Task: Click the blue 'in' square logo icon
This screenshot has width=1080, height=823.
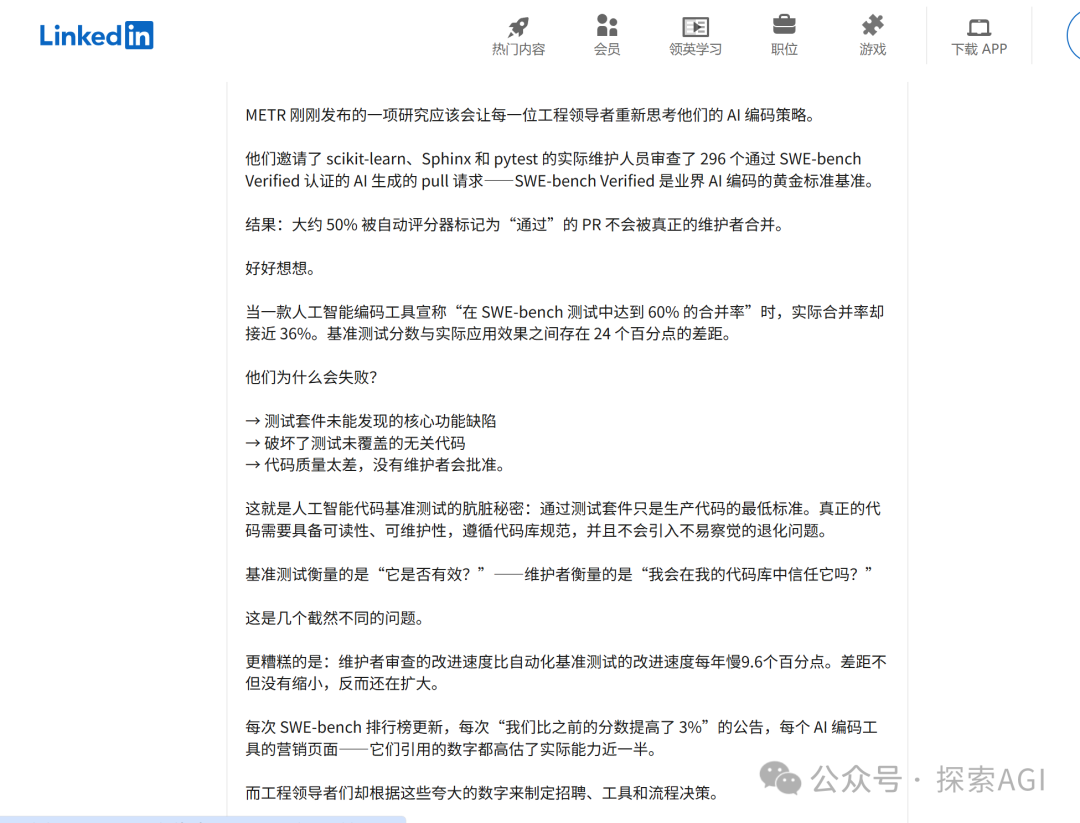Action: (140, 35)
